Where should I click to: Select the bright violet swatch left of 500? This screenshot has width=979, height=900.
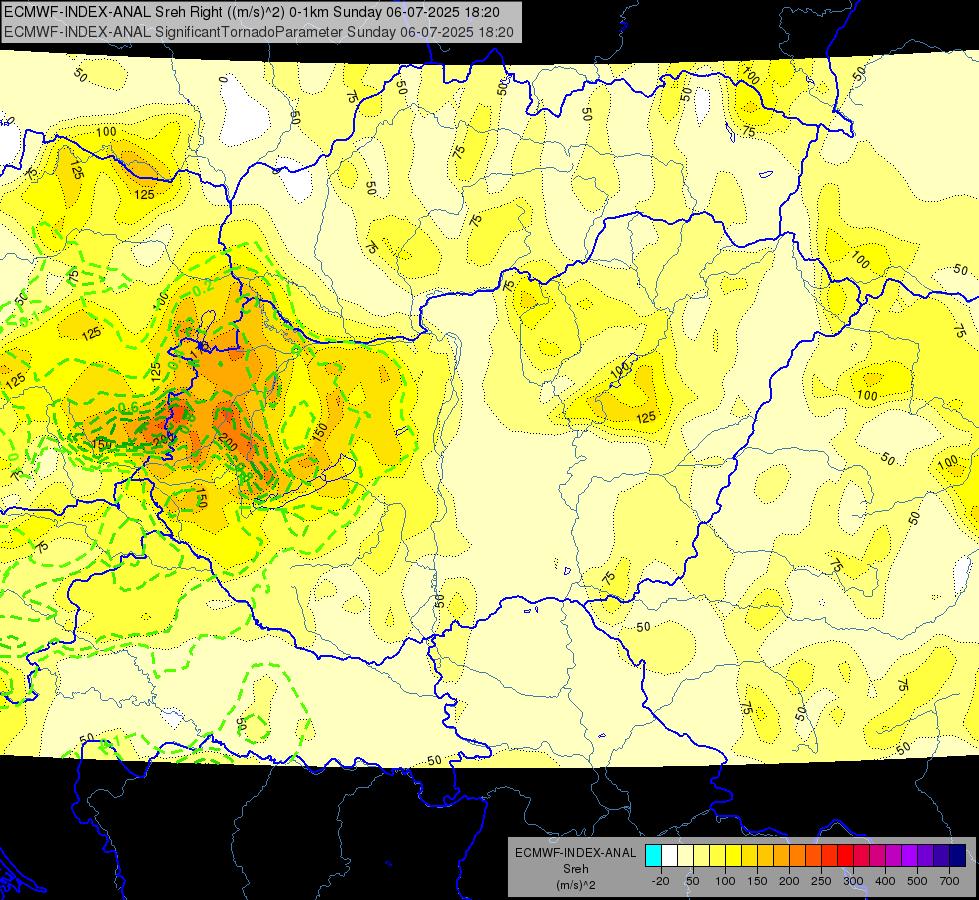tap(910, 855)
